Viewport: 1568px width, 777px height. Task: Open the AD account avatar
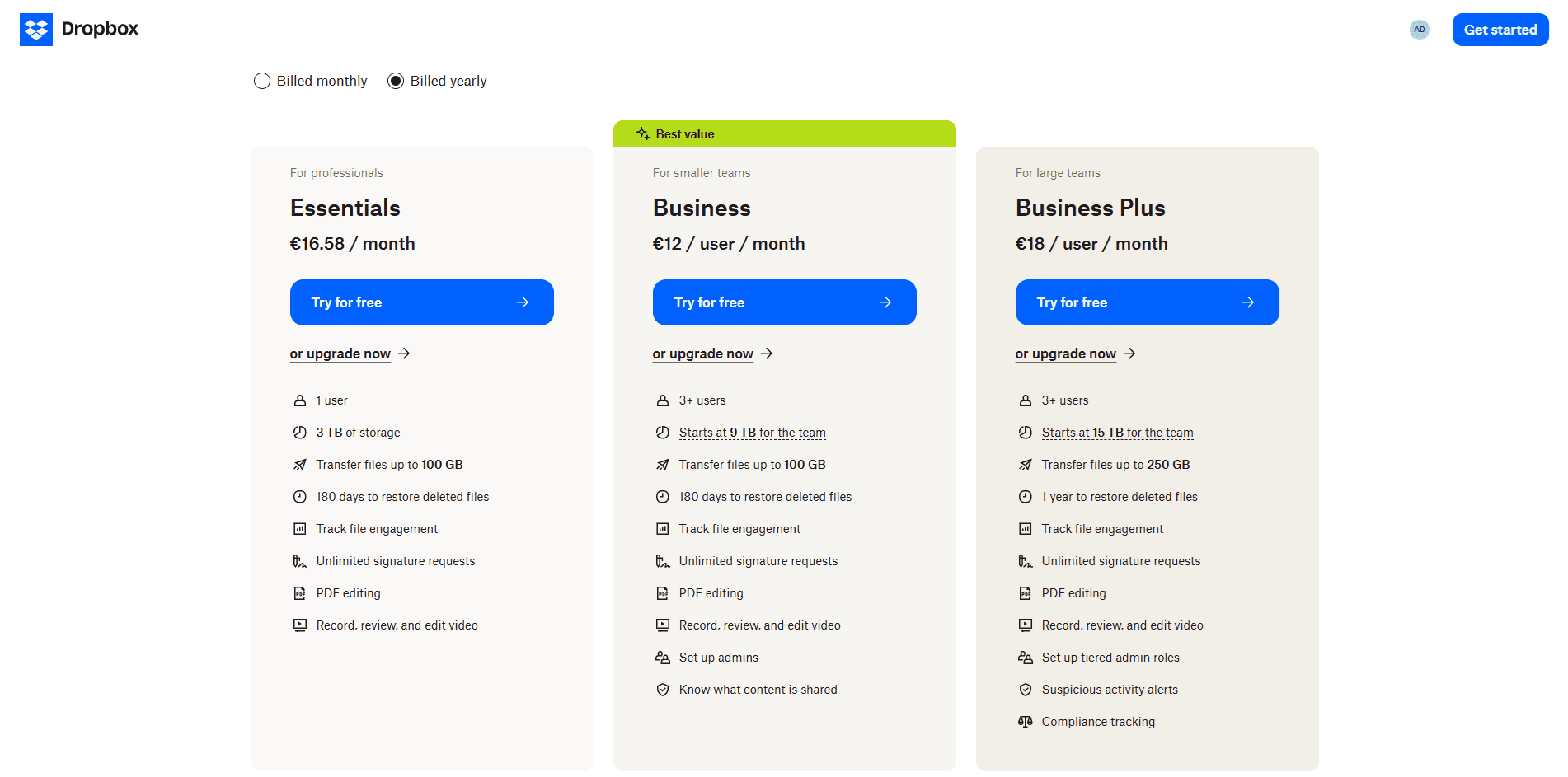click(x=1420, y=30)
